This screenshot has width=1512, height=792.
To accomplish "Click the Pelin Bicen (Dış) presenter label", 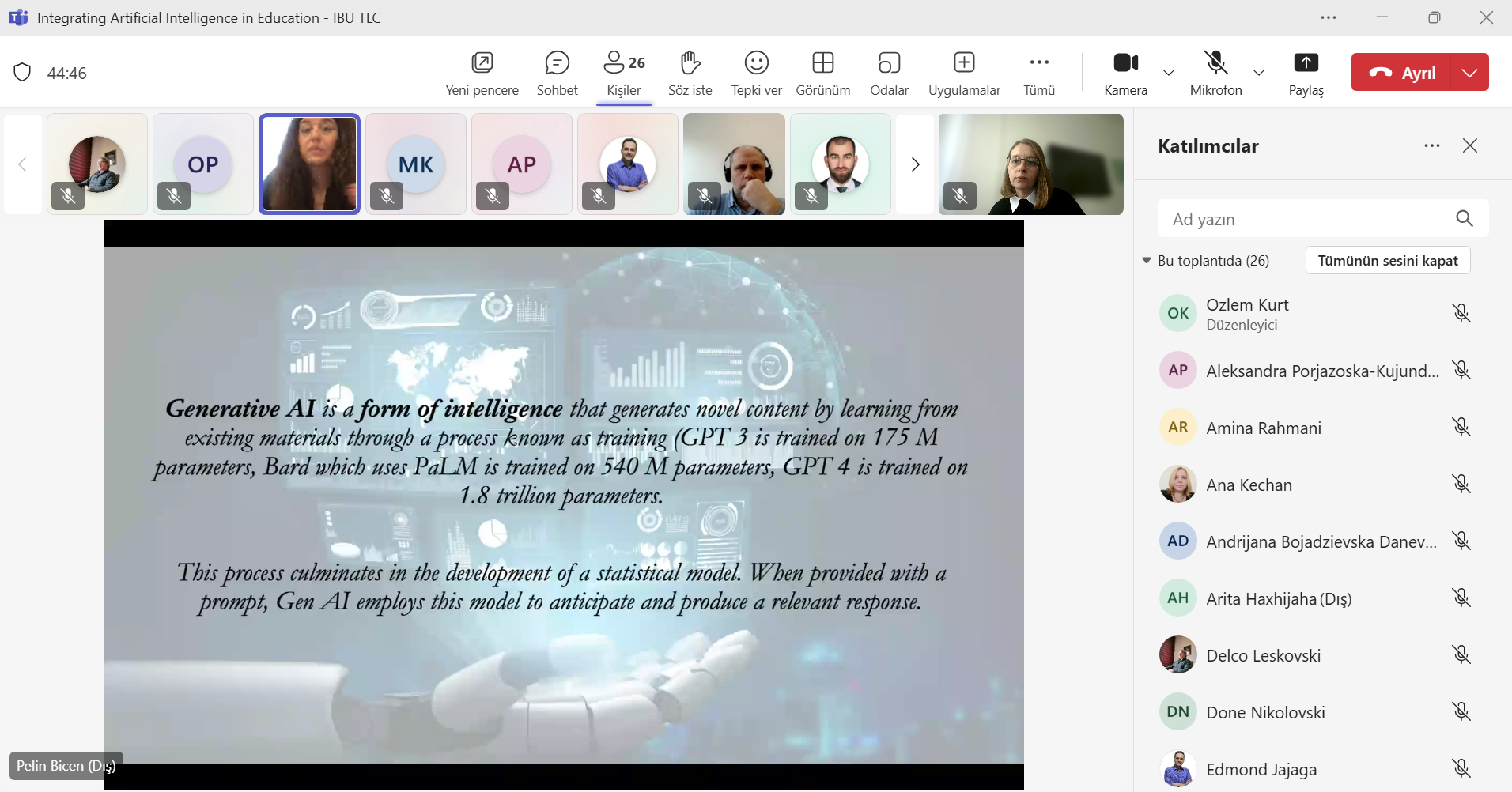I will pos(66,766).
